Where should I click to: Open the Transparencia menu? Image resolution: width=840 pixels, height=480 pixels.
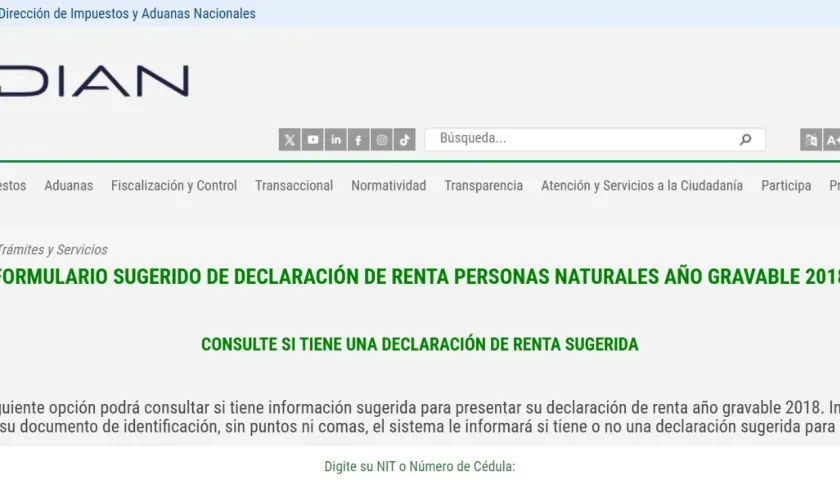[484, 185]
